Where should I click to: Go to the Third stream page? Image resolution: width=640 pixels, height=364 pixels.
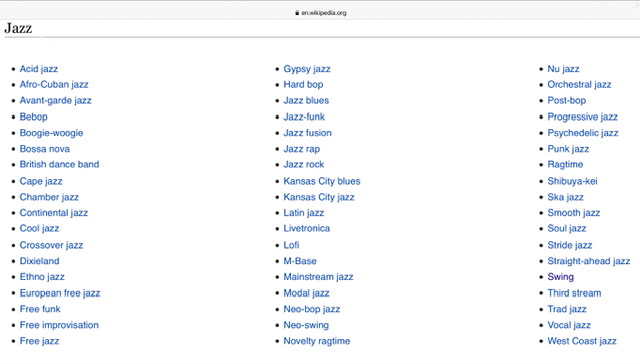click(574, 293)
